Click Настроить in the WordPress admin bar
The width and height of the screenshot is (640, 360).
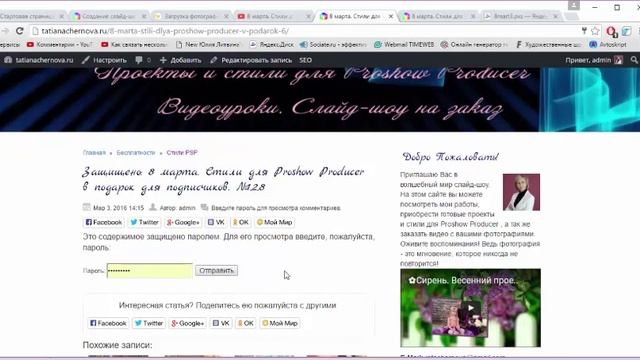click(104, 60)
